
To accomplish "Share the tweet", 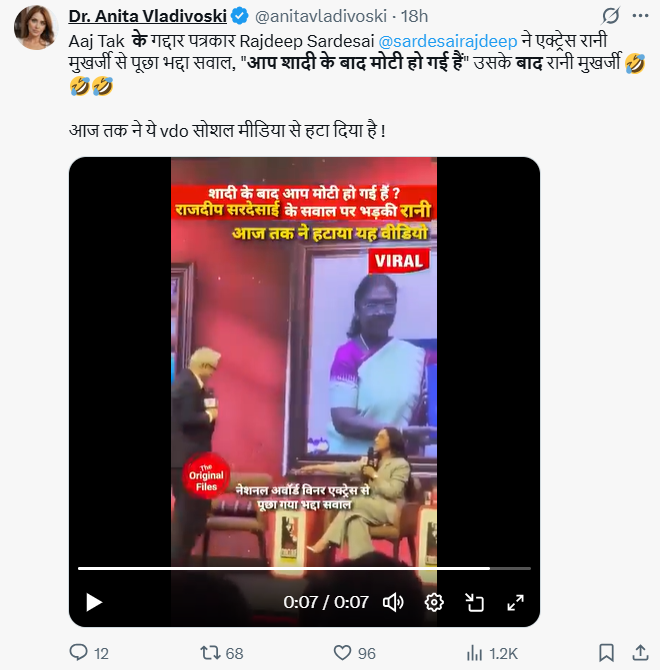I will [x=640, y=653].
